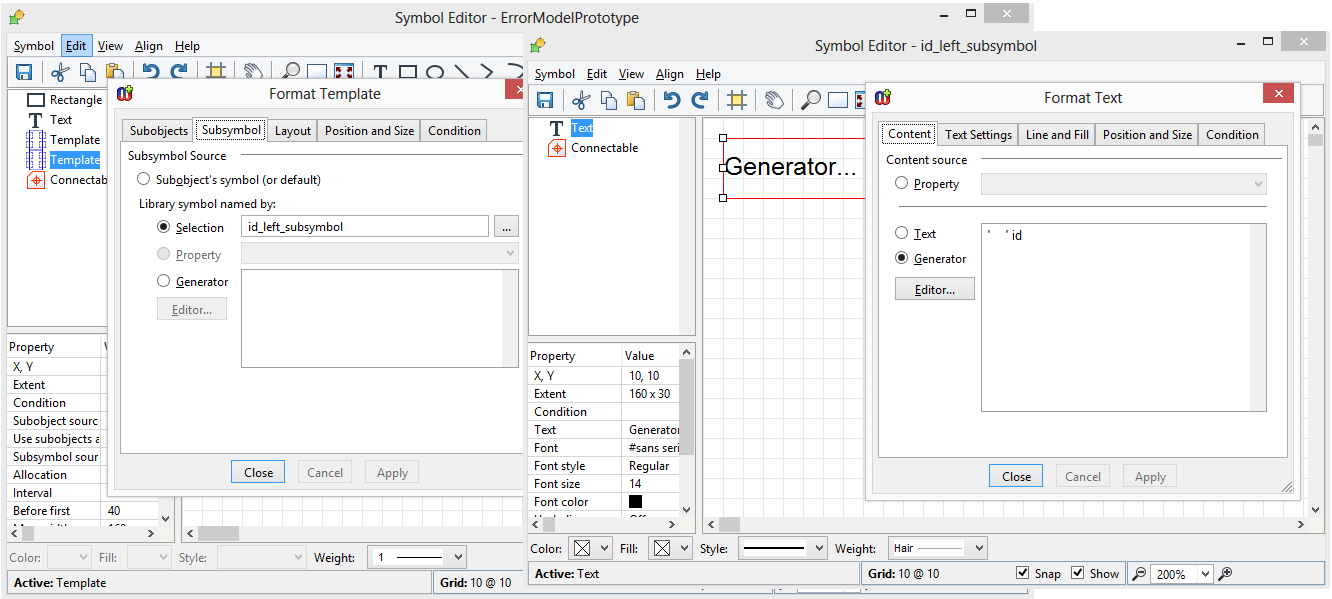Click the scissors Cut icon in id_left_subsymbol toolbar
1332x599 pixels.
(580, 100)
